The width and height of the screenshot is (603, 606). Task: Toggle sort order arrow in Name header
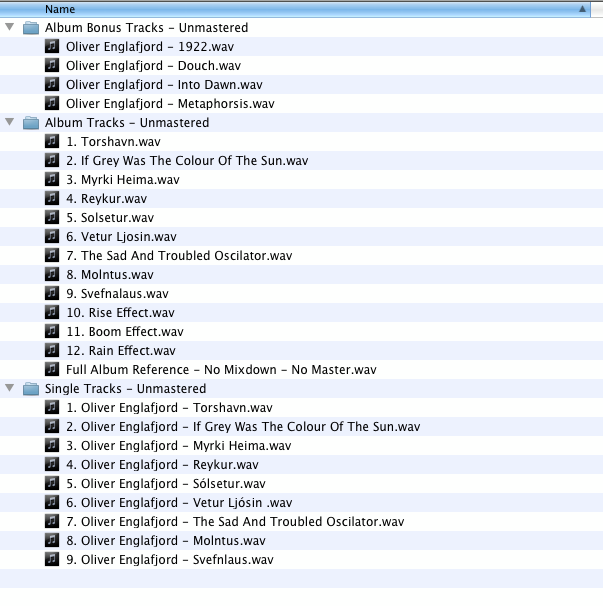click(583, 9)
